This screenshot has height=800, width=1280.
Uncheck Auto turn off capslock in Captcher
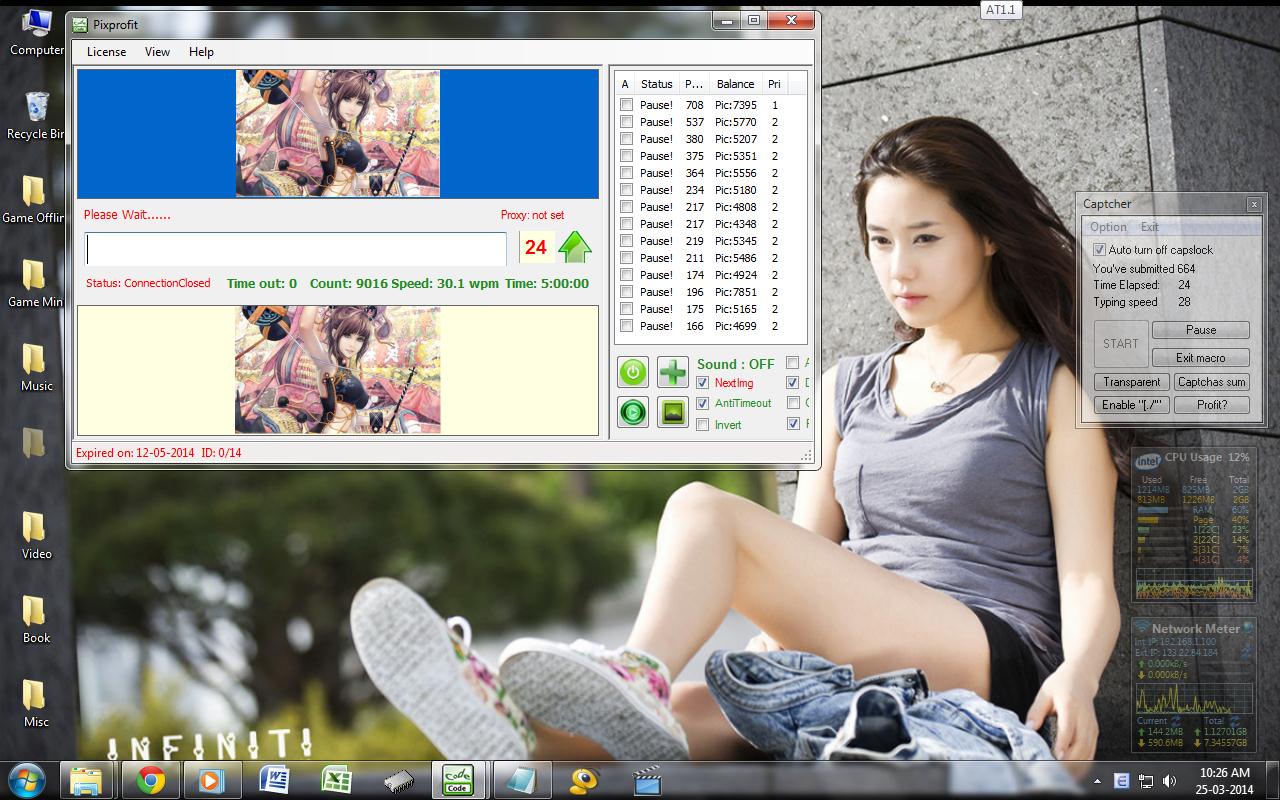[x=1100, y=250]
